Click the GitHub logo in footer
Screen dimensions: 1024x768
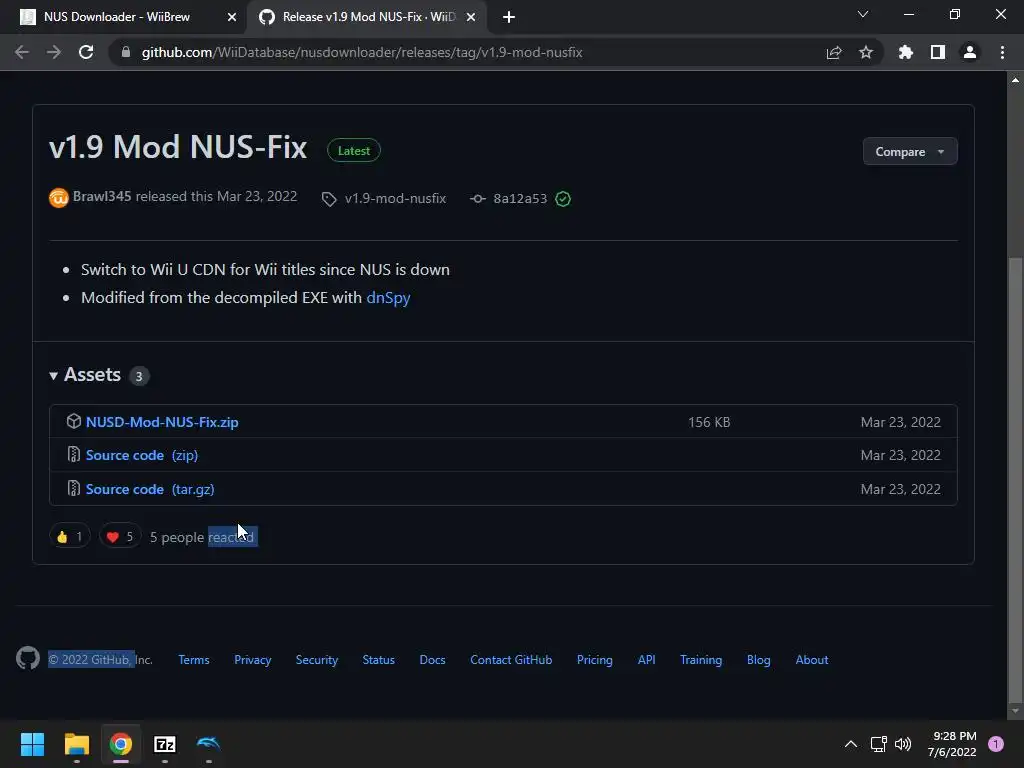[28, 658]
